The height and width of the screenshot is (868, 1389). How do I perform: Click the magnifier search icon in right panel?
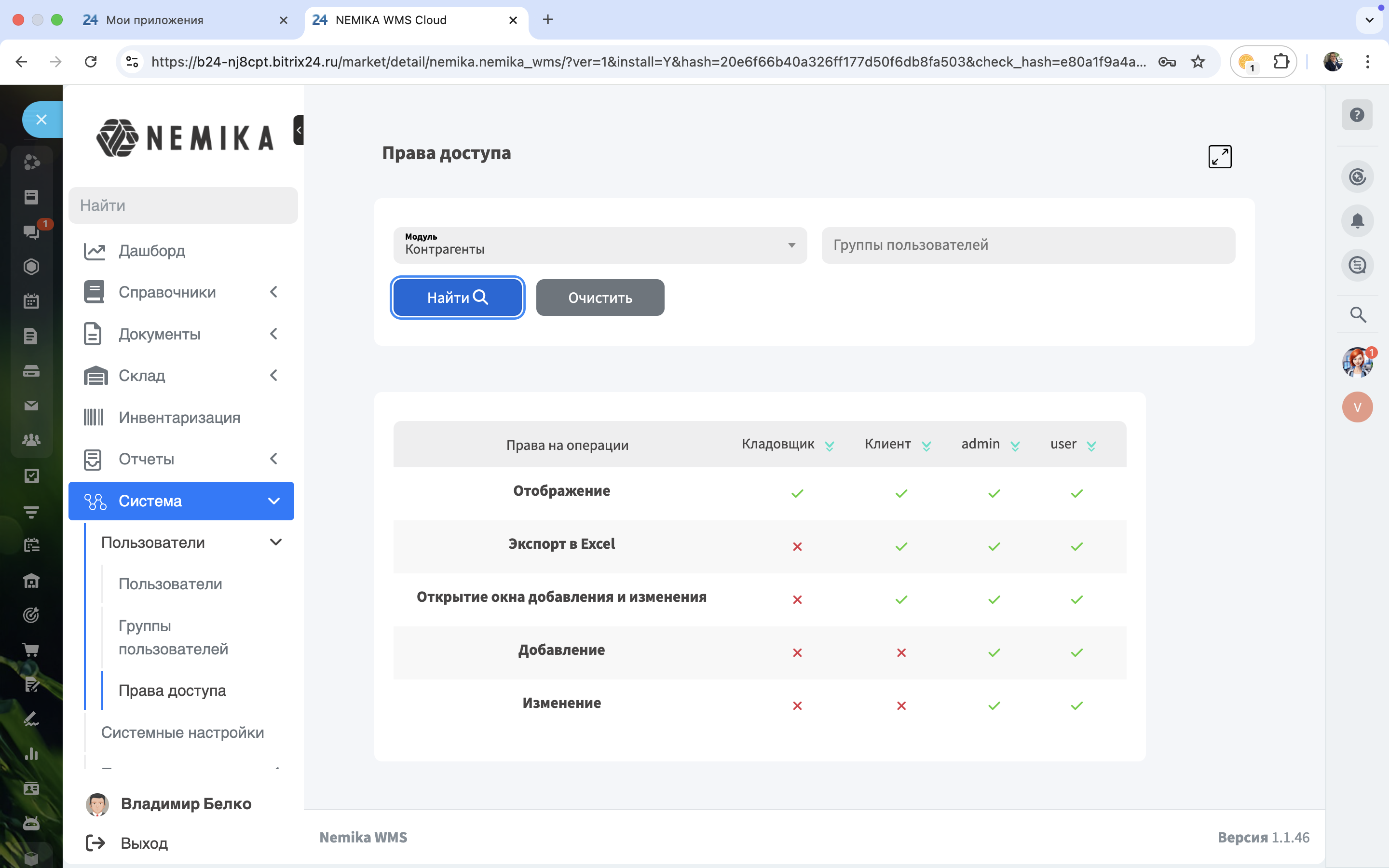[x=1358, y=314]
